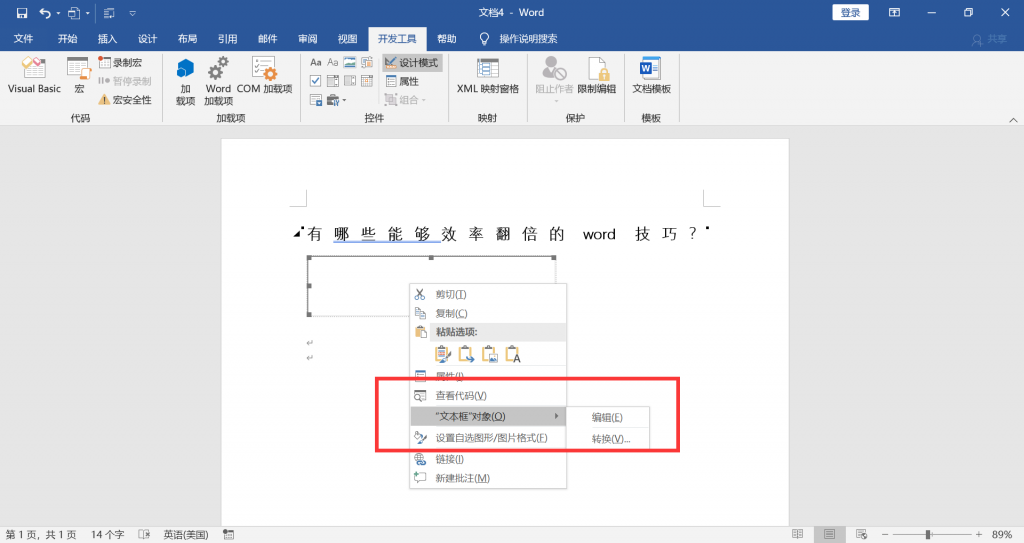This screenshot has height=543, width=1024.
Task: Open the Visual Basic editor
Action: pyautogui.click(x=34, y=75)
